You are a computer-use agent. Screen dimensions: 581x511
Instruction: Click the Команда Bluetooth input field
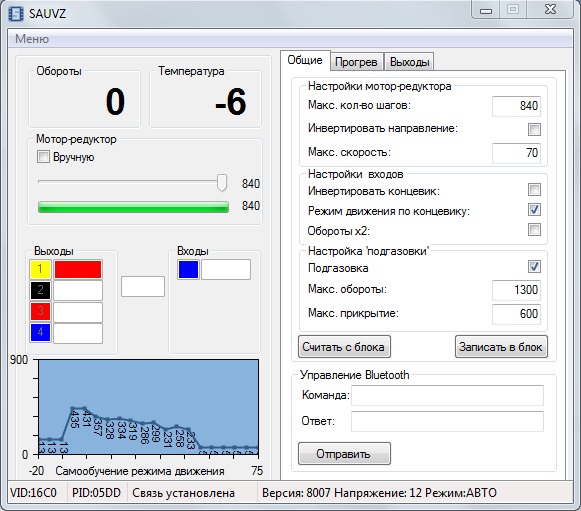(x=447, y=395)
